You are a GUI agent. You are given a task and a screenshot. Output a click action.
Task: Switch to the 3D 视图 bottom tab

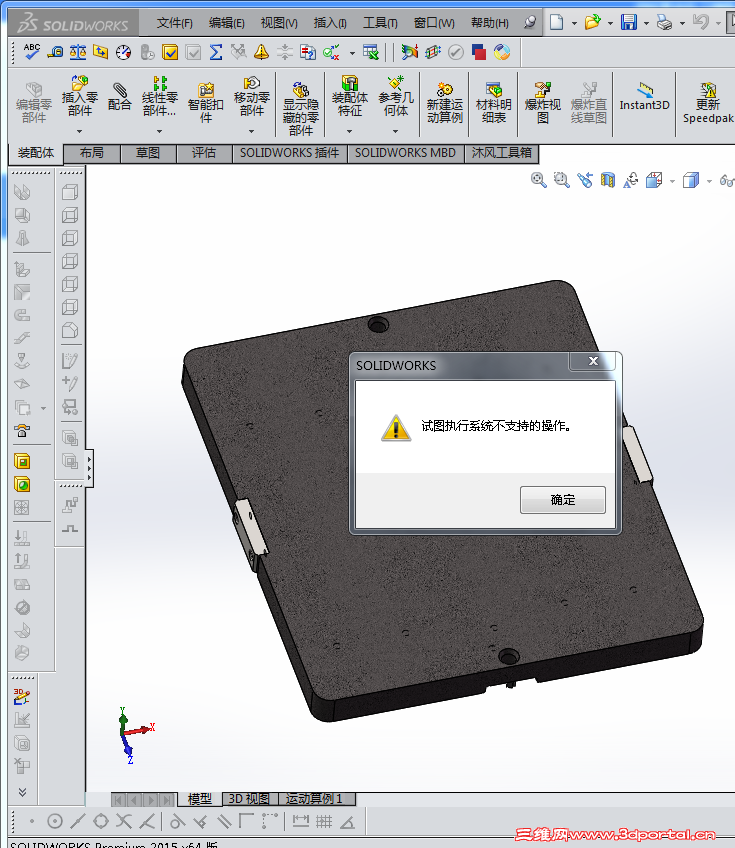tap(249, 799)
